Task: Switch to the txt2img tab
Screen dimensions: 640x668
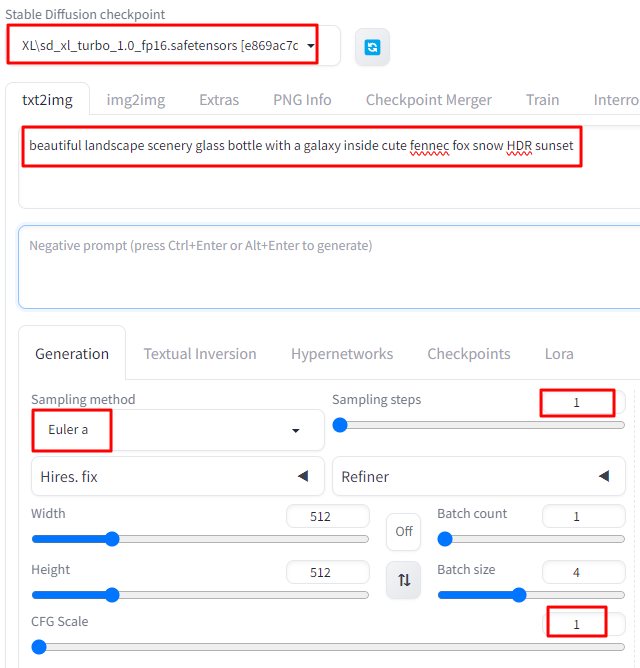Action: 47,100
